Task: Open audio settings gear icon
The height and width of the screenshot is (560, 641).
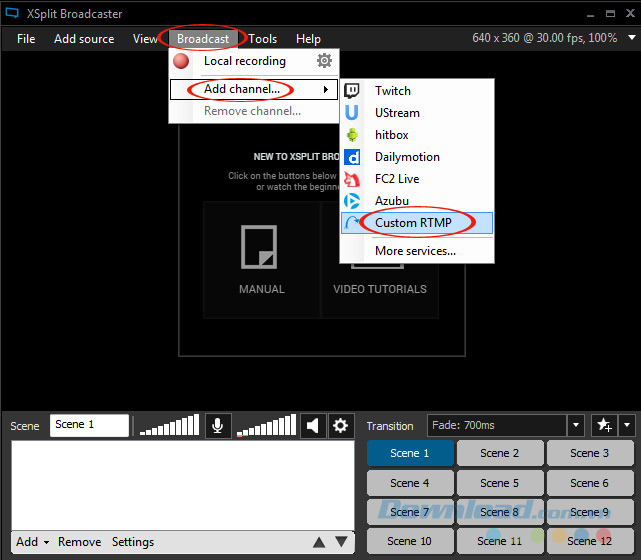Action: 340,426
